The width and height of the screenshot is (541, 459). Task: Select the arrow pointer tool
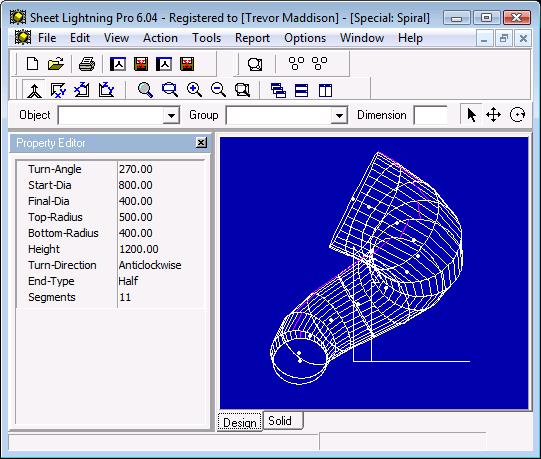(471, 115)
